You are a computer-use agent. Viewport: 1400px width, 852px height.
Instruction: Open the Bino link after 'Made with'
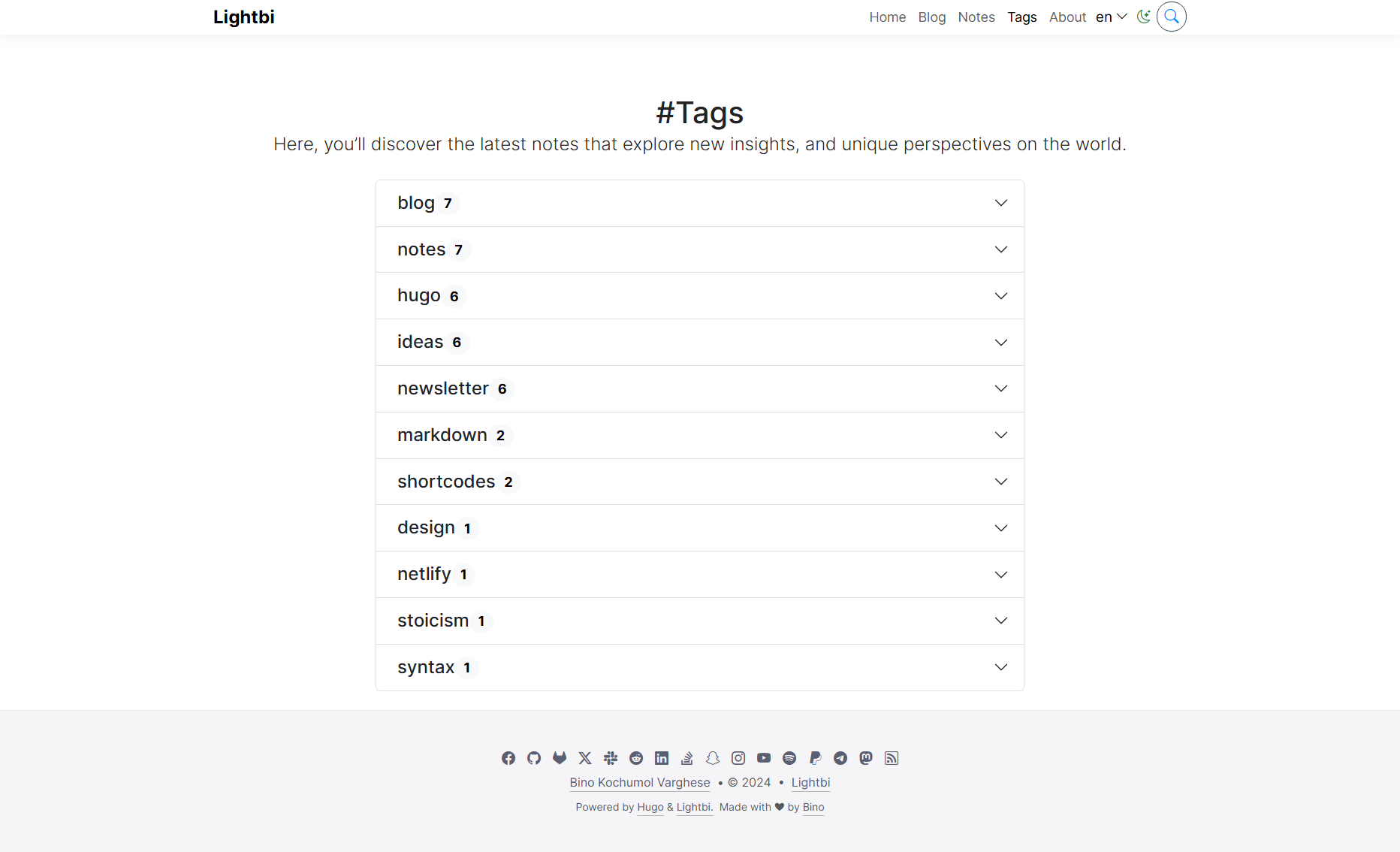pyautogui.click(x=813, y=807)
